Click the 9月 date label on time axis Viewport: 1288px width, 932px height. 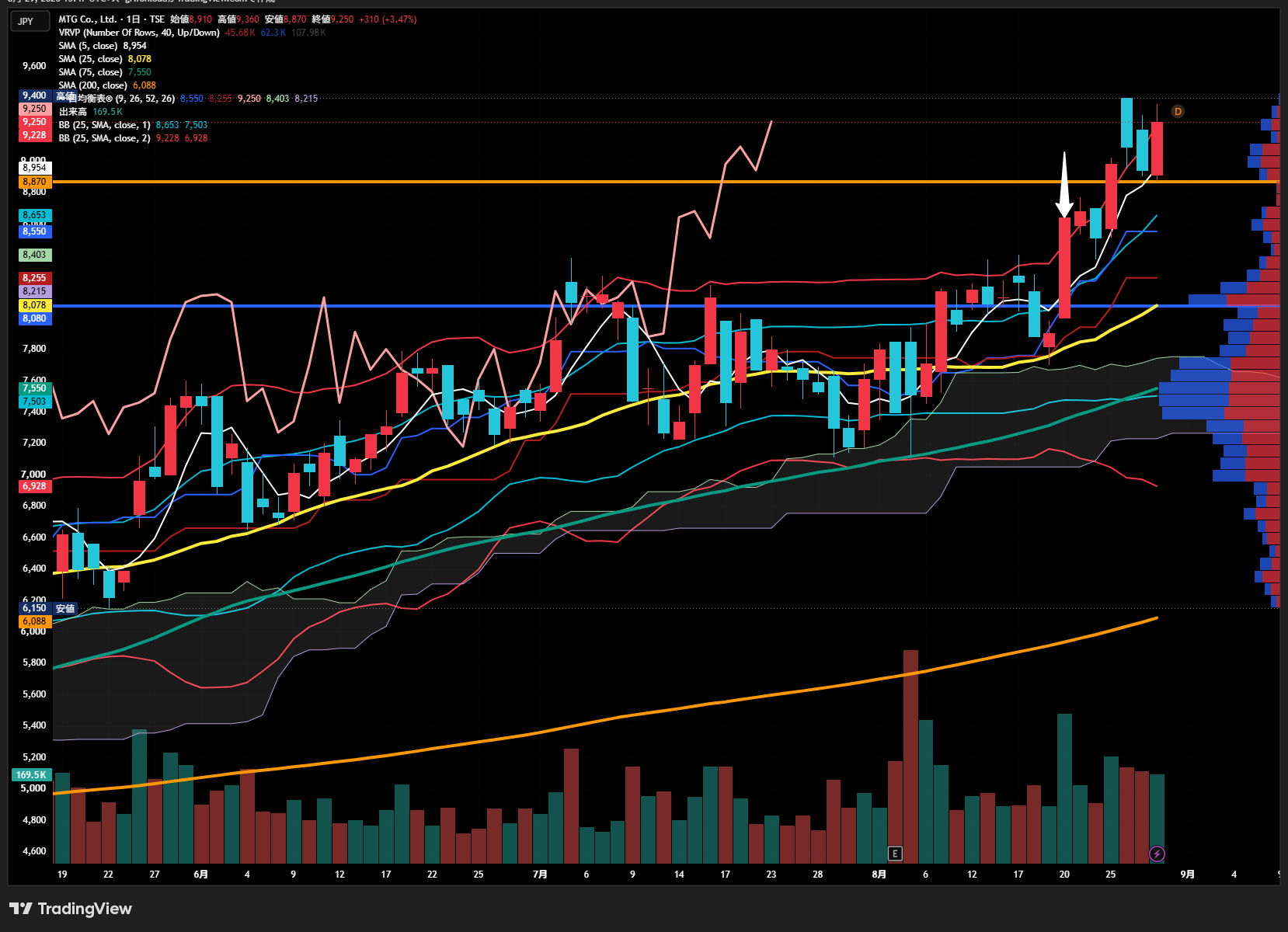coord(1187,875)
